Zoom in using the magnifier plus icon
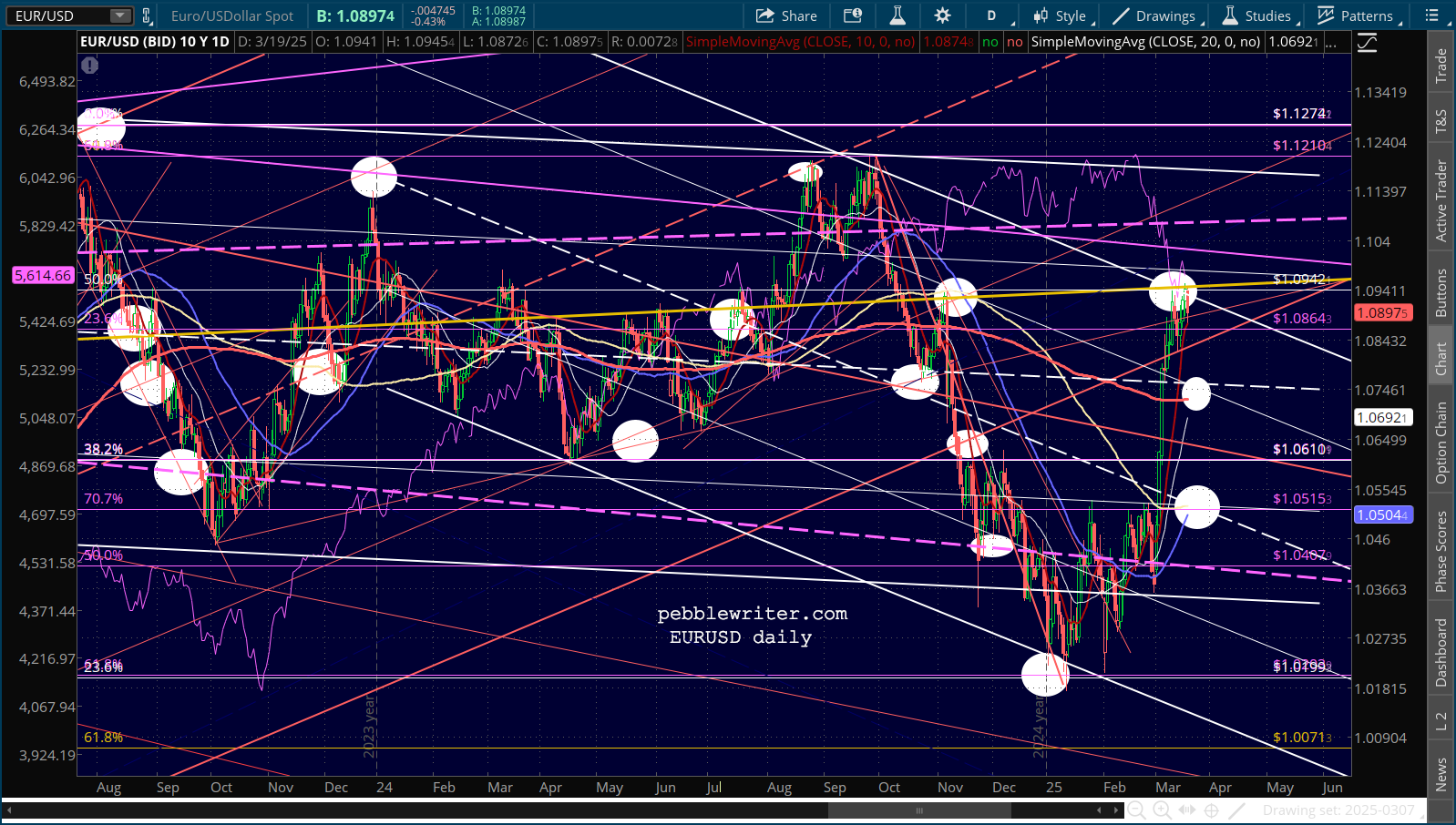Screen dimensions: 1456x825 click(x=1162, y=810)
